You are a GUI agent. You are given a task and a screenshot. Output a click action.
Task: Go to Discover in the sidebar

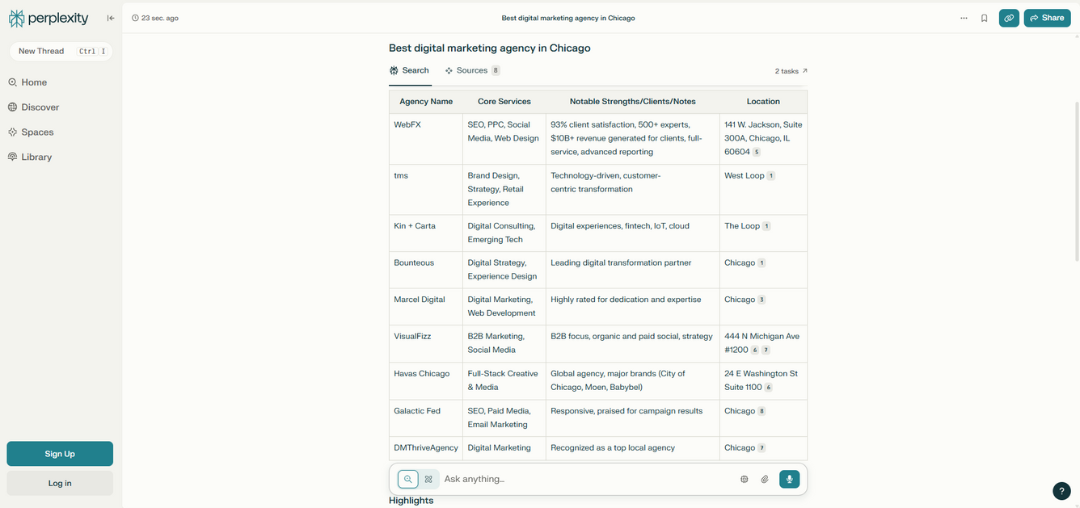(40, 107)
